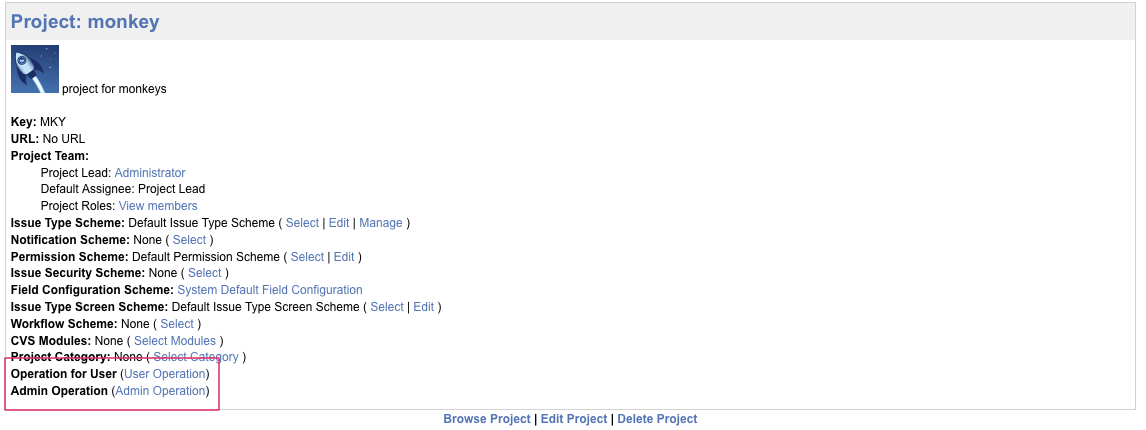Select a Notification Scheme
The image size is (1146, 430).
[x=189, y=240]
